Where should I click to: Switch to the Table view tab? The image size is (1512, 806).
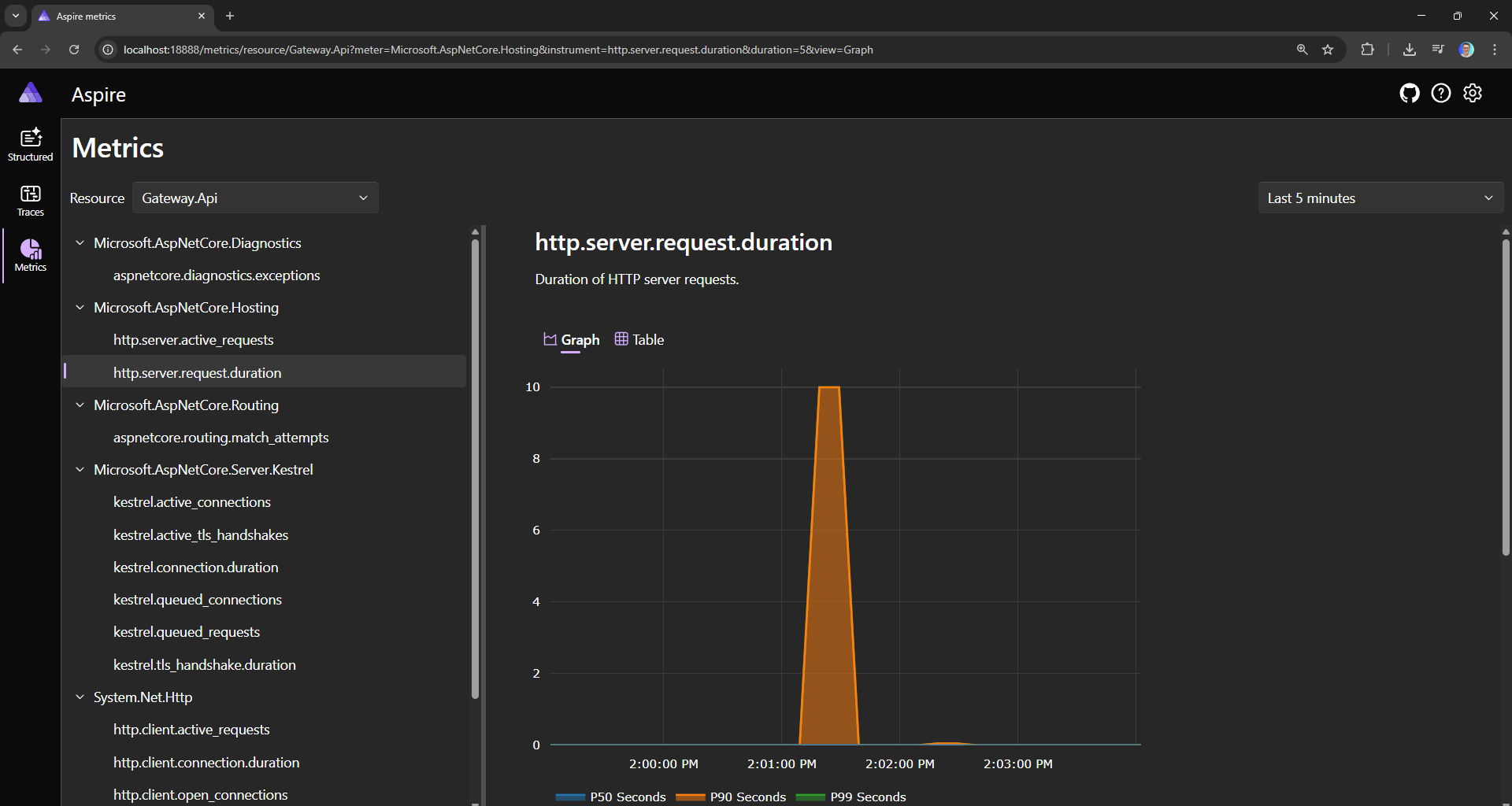[639, 340]
